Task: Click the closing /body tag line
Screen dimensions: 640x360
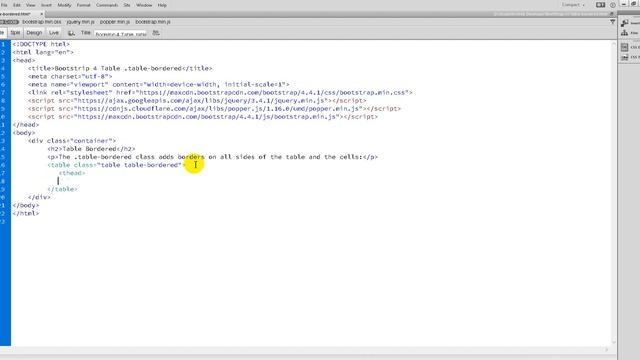Action: coord(26,205)
